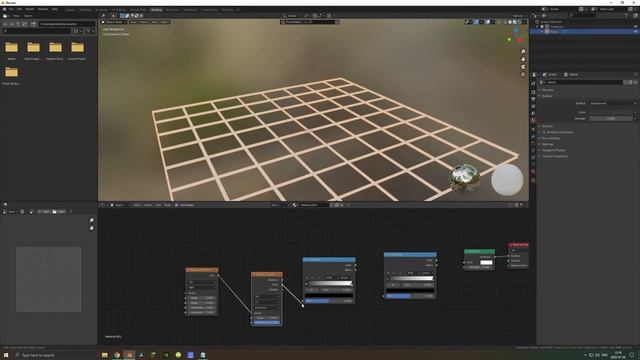
Task: Open the Scene properties tab icon
Action: [x=533, y=113]
